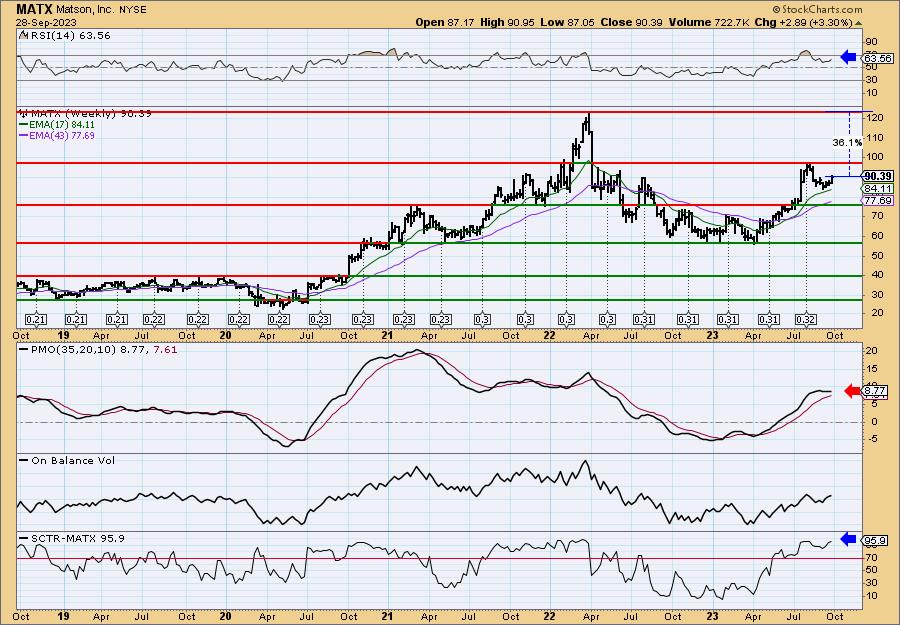Click the 110 price axis label

(873, 138)
